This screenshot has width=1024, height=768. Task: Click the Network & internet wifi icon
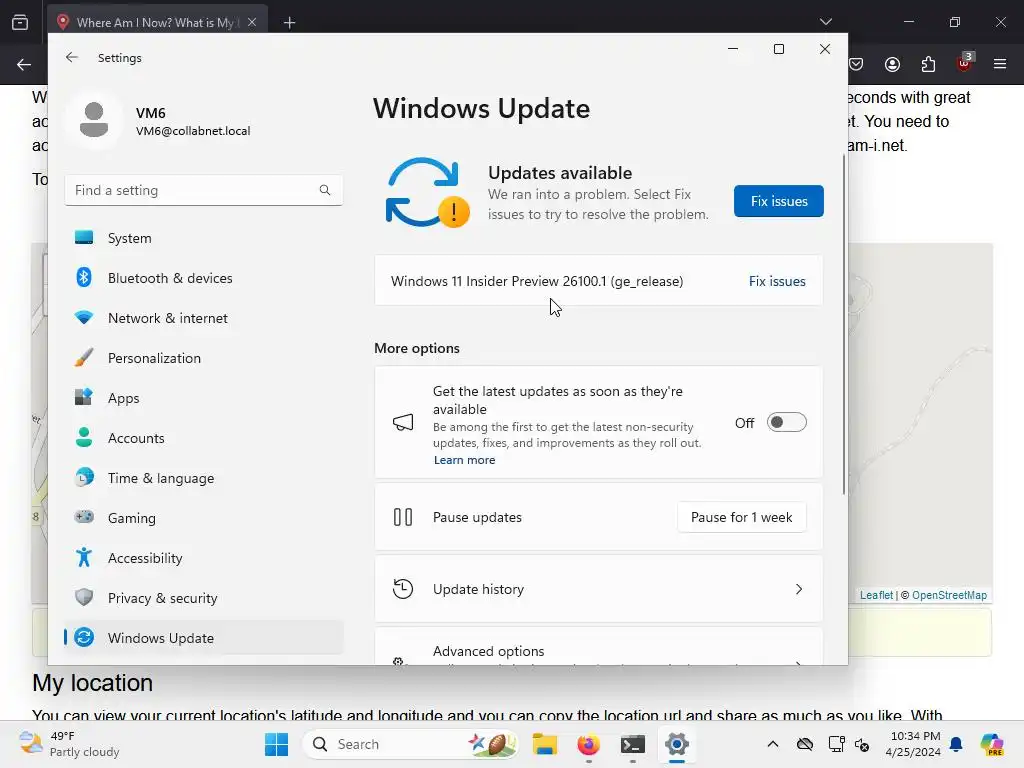84,318
